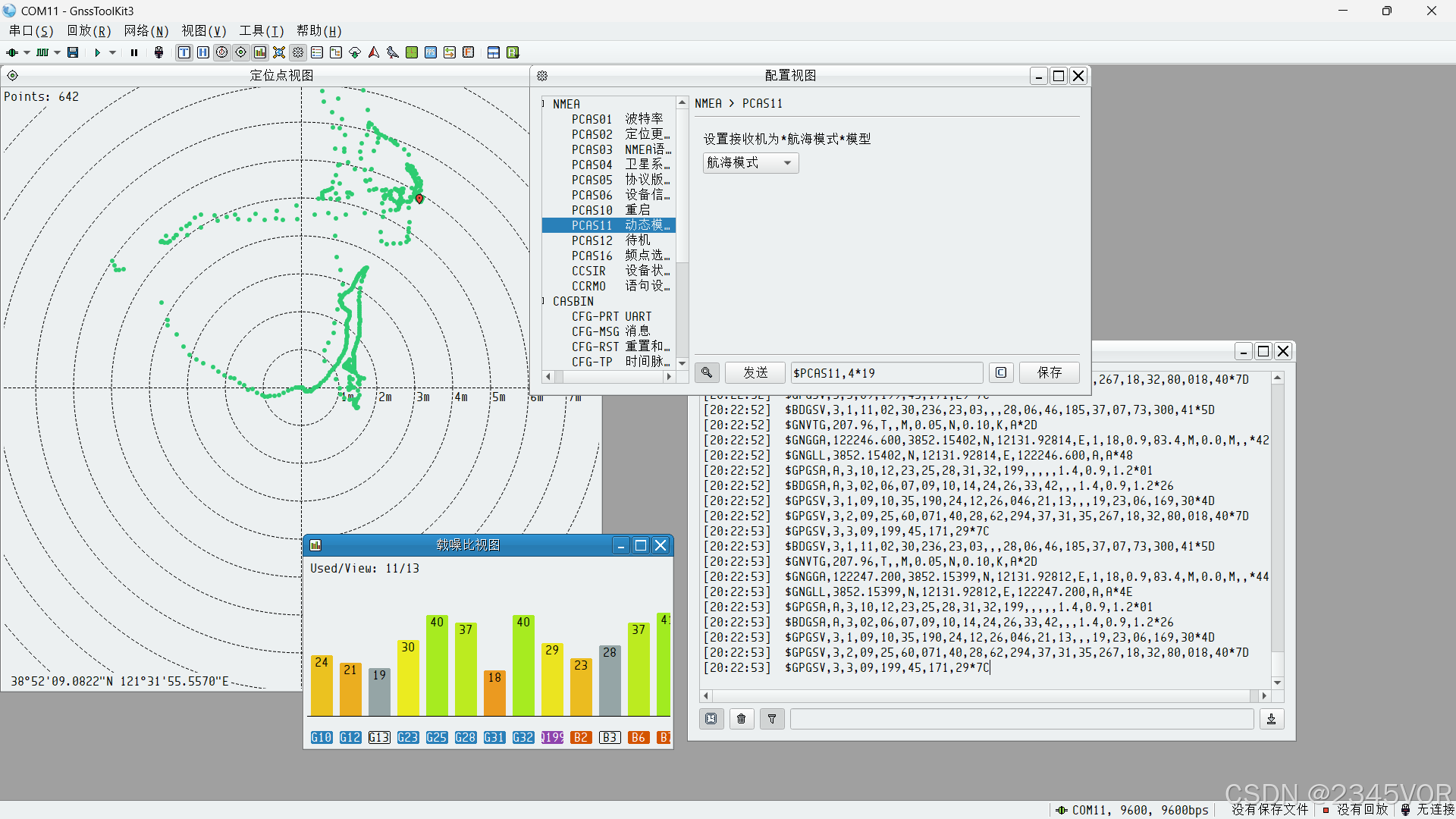Click the cloud download icon in toolbar
The image size is (1456, 819).
click(x=355, y=52)
